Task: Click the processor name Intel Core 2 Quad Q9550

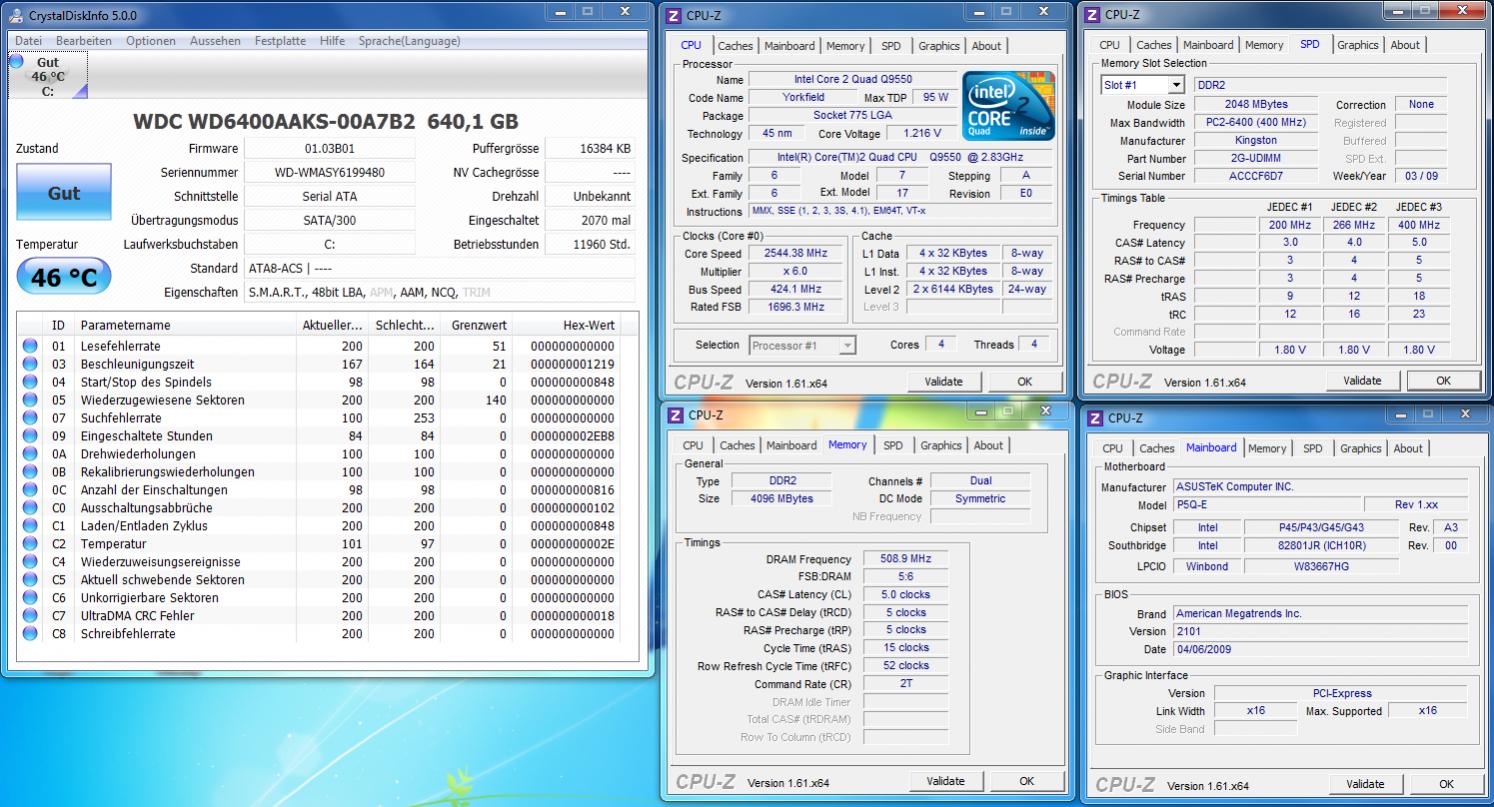Action: [x=853, y=79]
